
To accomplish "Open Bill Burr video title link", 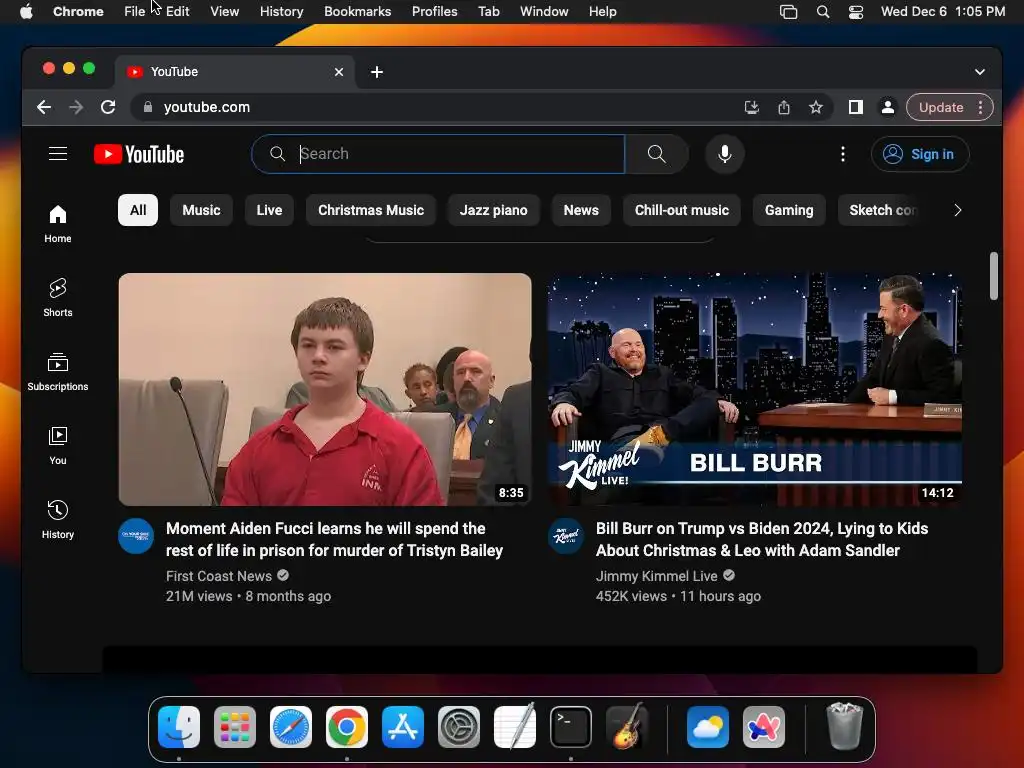I will pyautogui.click(x=761, y=539).
